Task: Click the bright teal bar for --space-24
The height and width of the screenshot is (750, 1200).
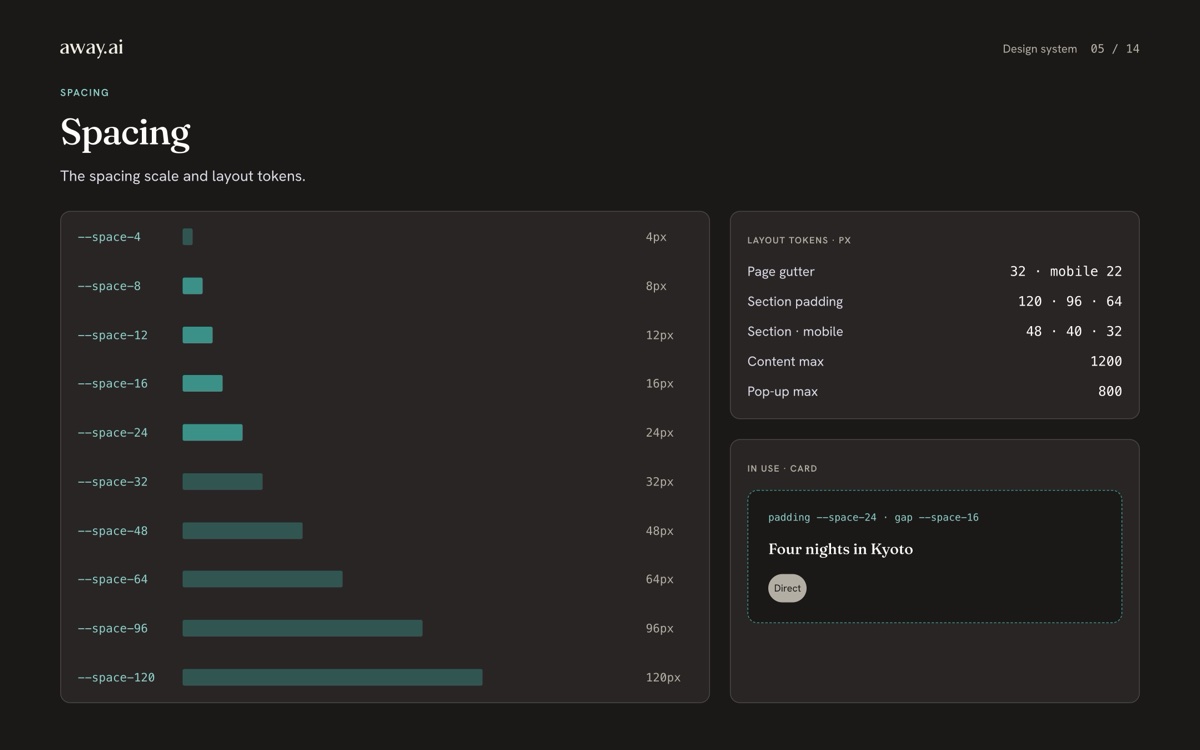Action: [x=212, y=433]
